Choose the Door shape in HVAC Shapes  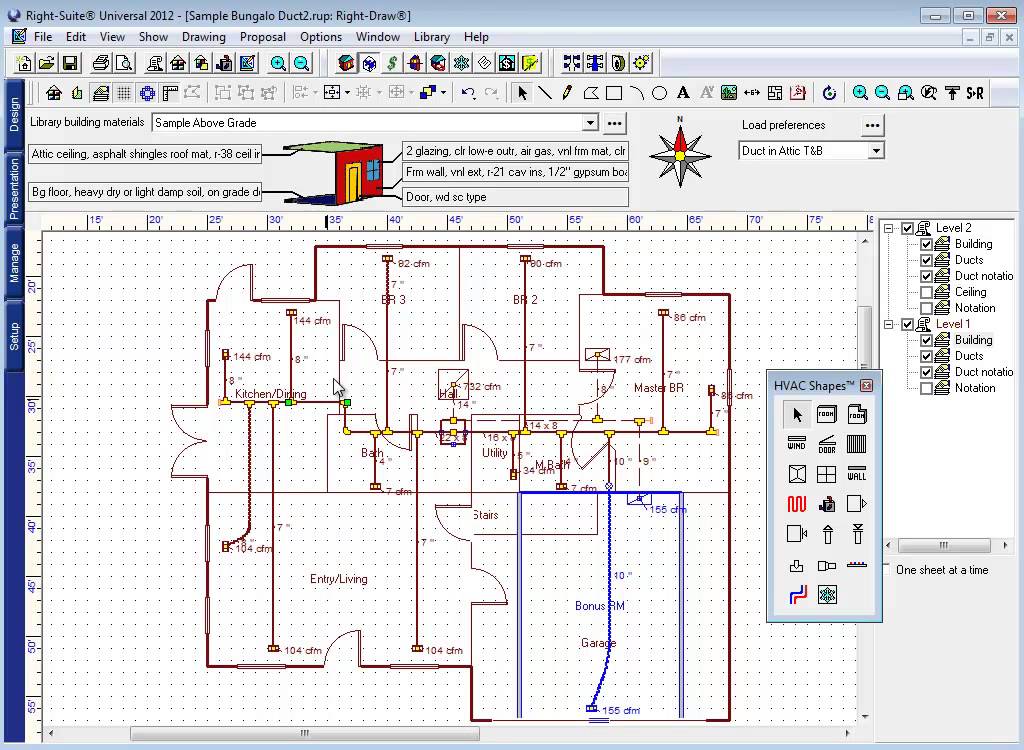tap(826, 444)
